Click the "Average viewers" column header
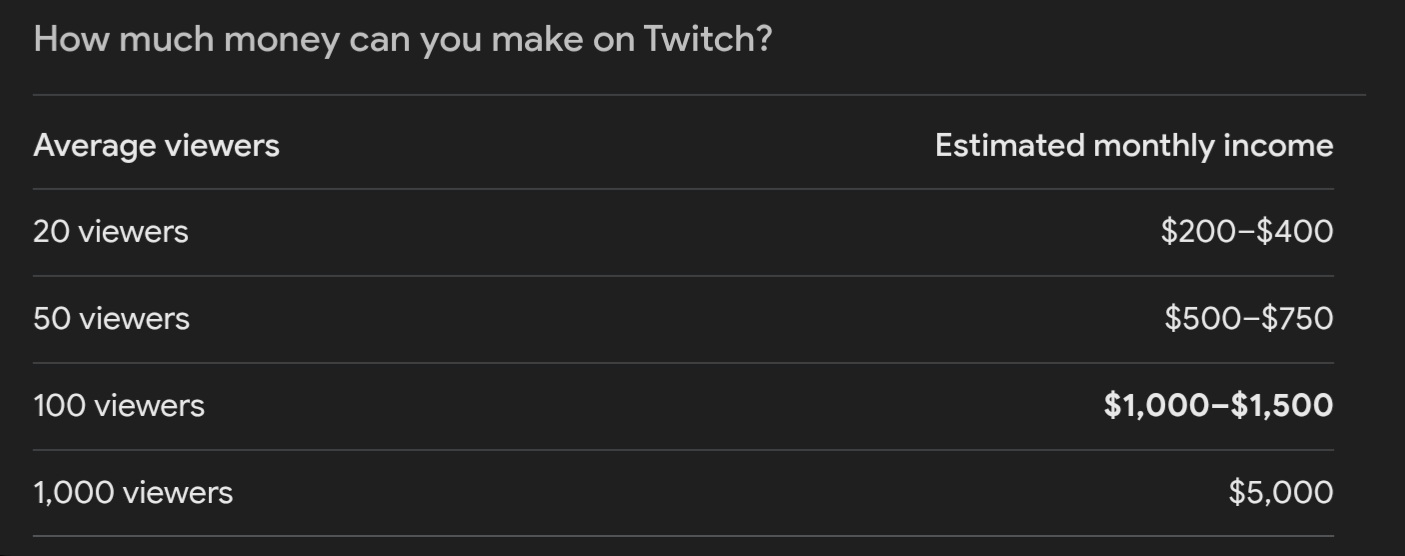 [156, 146]
